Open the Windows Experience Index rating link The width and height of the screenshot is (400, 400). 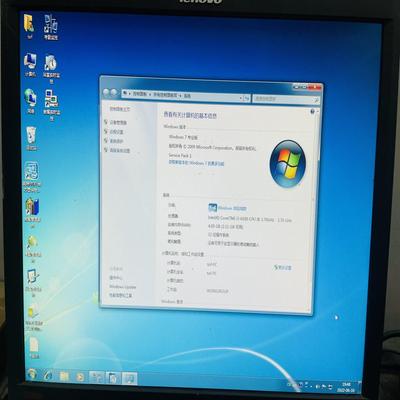tap(232, 208)
